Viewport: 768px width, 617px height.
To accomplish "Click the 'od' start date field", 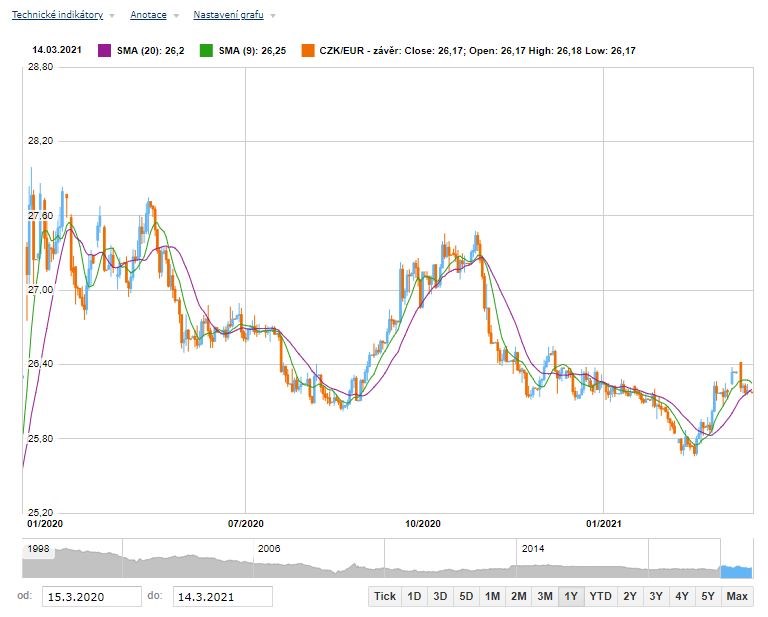I will point(92,596).
